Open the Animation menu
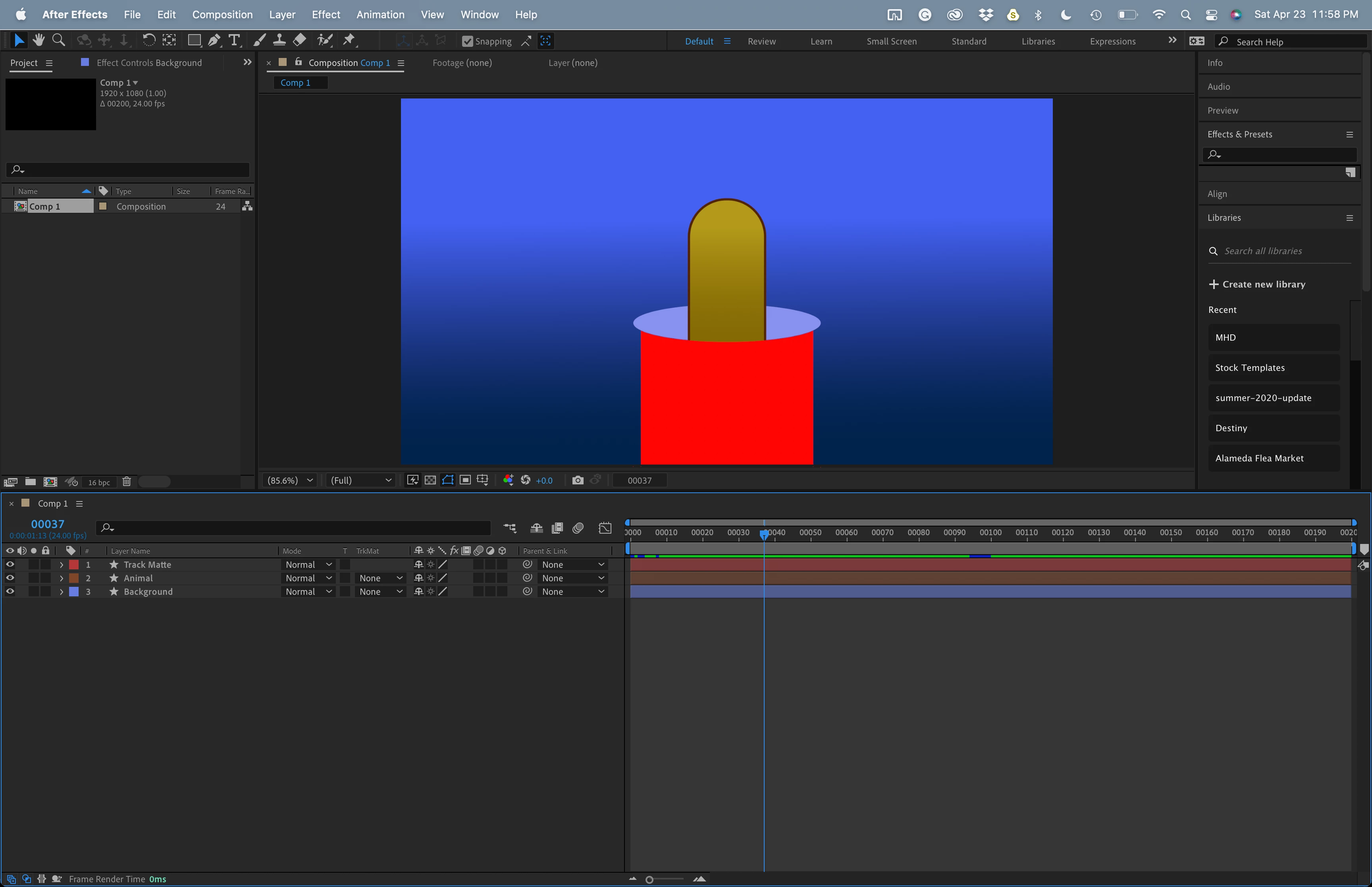Screen dimensions: 1372x887 (380, 14)
